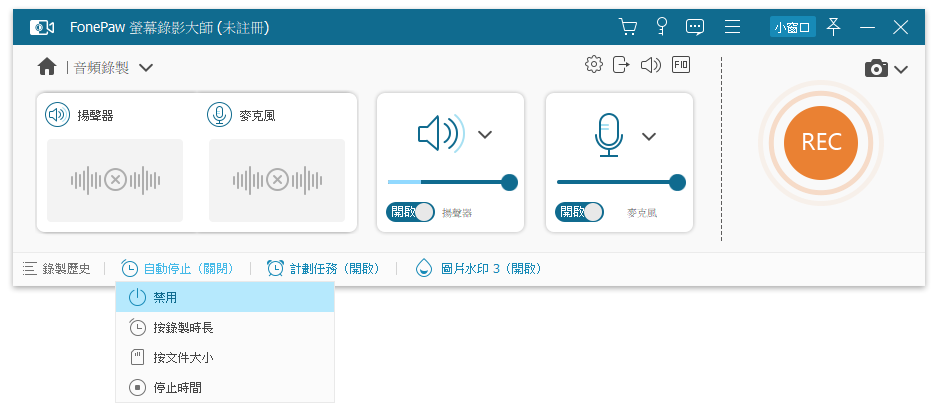The height and width of the screenshot is (414, 938).
Task: Expand the camera screenshot dropdown arrow
Action: click(901, 70)
